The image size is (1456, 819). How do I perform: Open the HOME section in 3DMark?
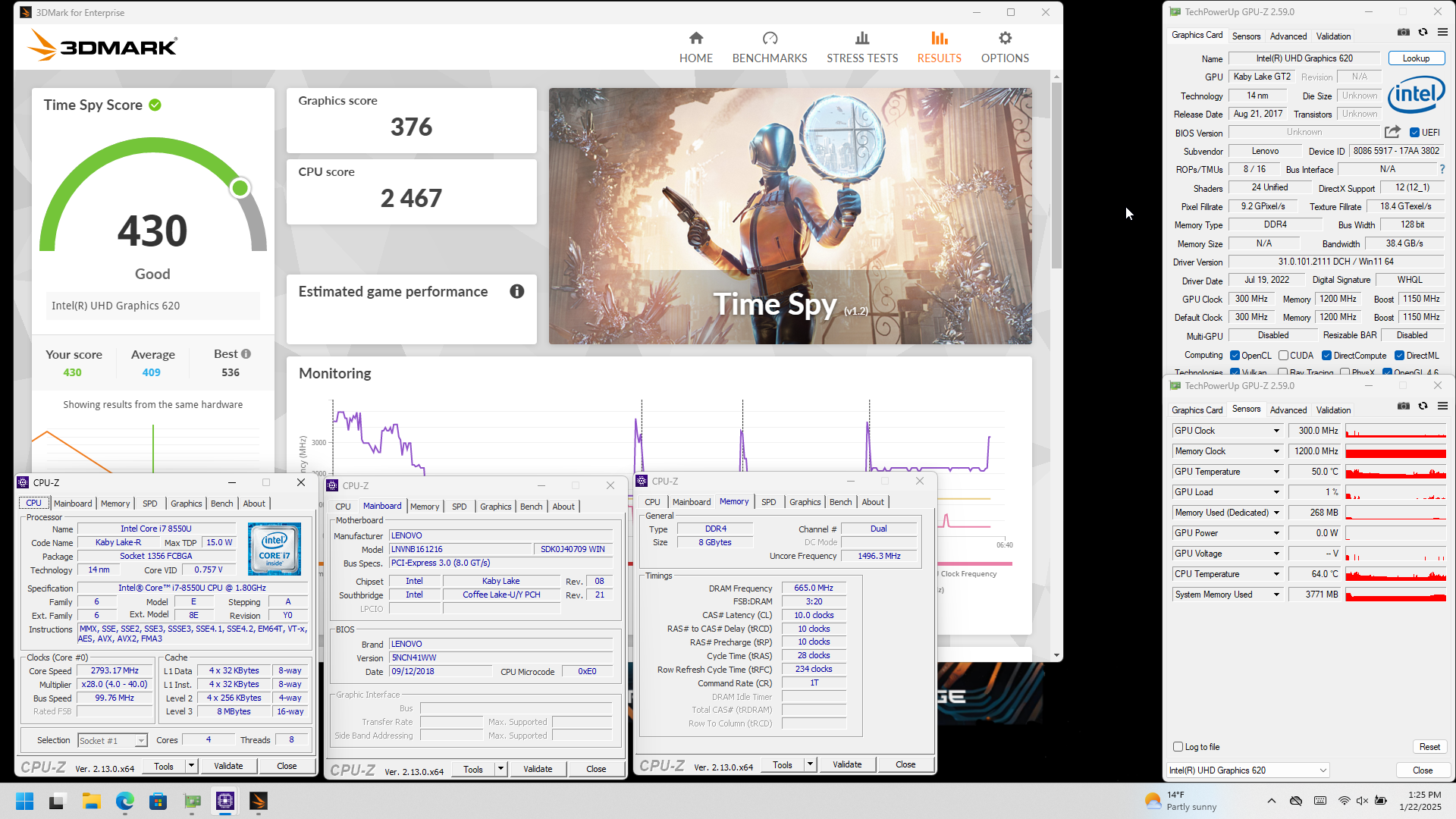[x=695, y=47]
